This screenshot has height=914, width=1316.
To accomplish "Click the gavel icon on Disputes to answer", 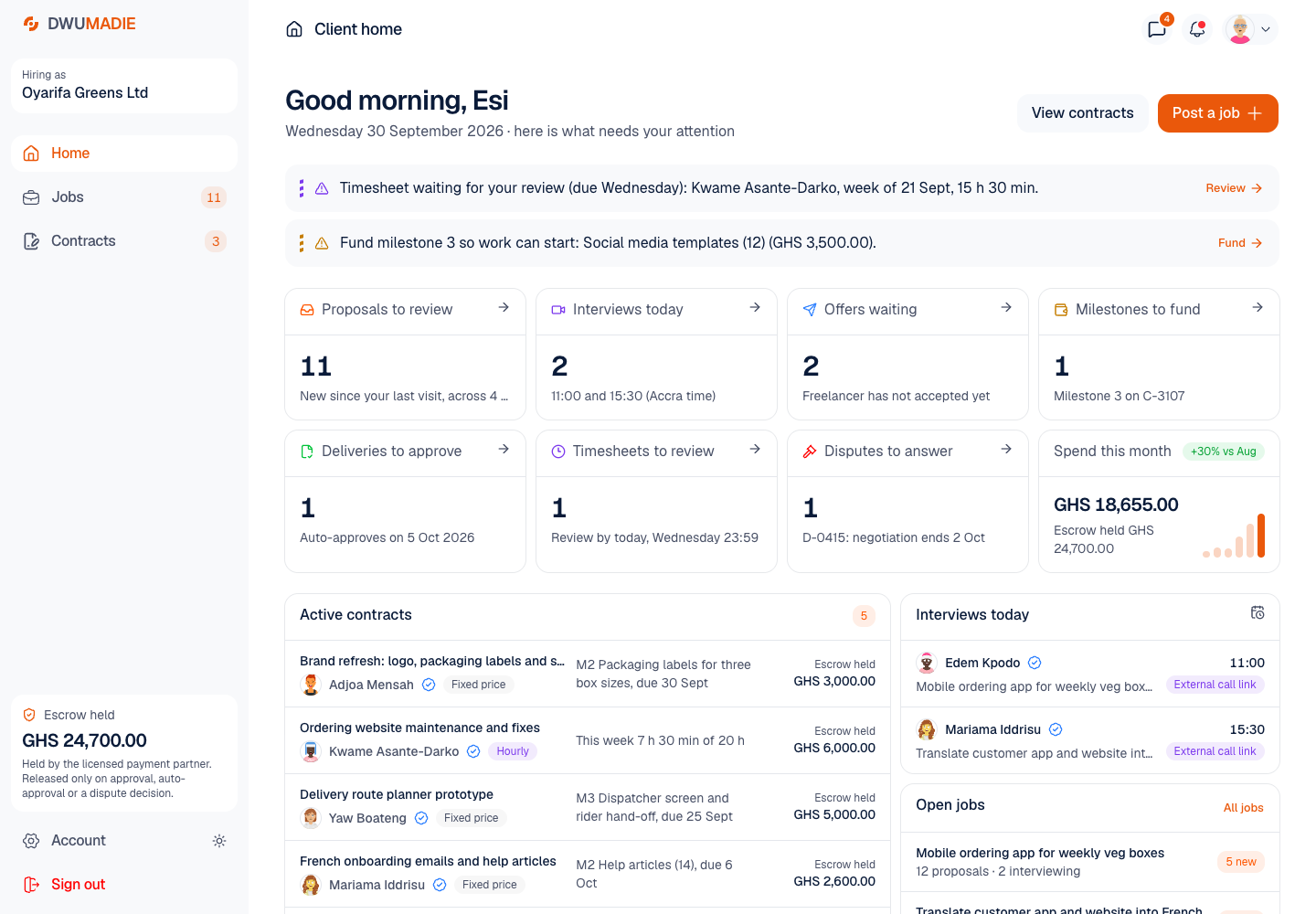I will coord(810,452).
